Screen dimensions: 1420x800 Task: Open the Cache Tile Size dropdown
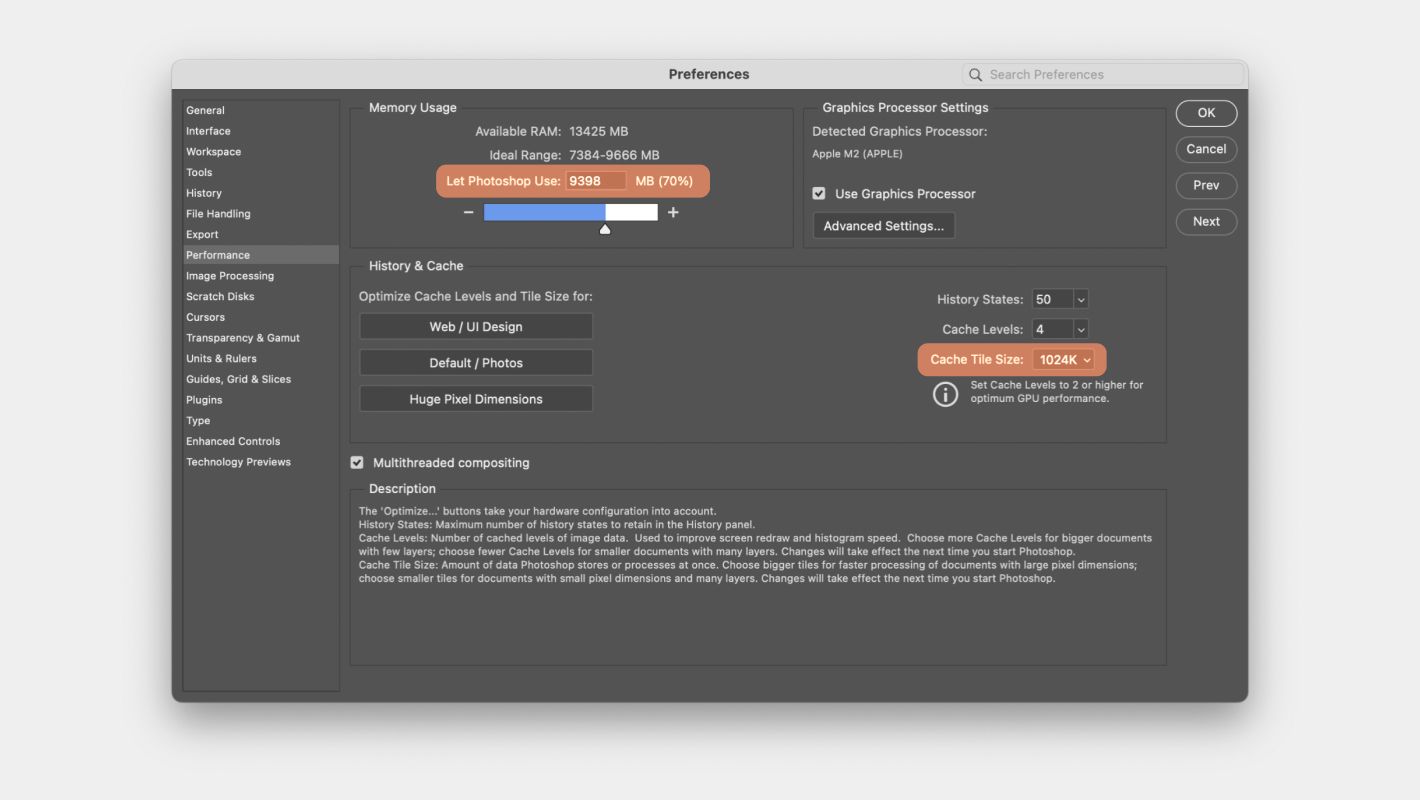point(1064,360)
